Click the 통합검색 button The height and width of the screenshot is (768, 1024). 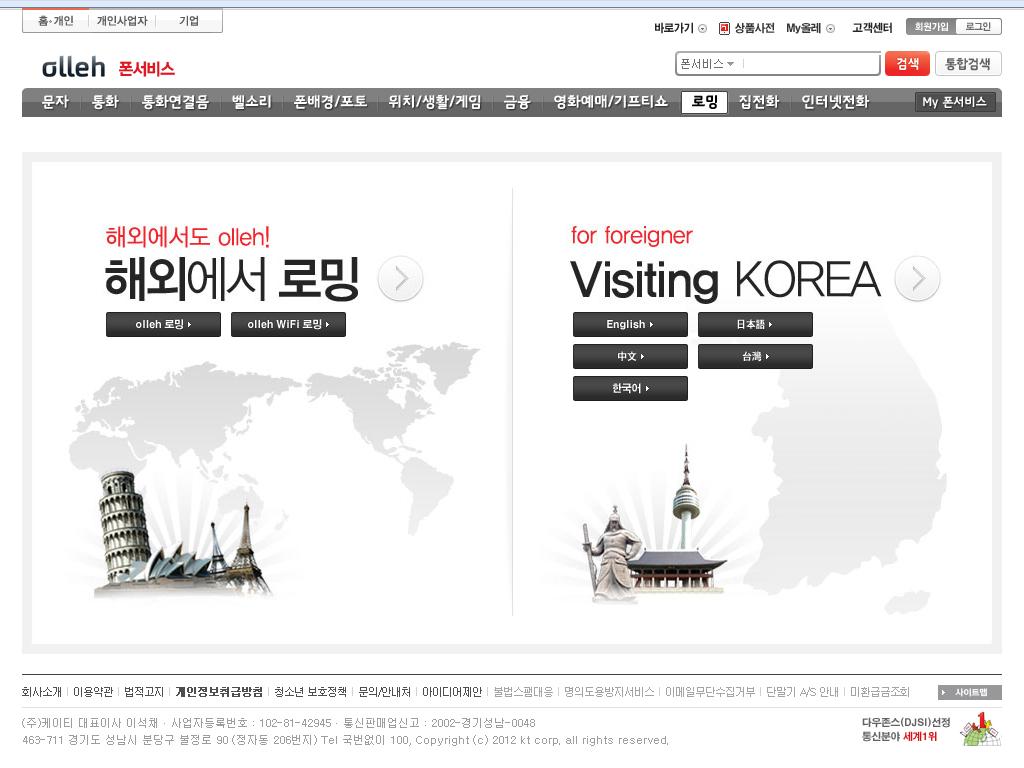(x=968, y=64)
